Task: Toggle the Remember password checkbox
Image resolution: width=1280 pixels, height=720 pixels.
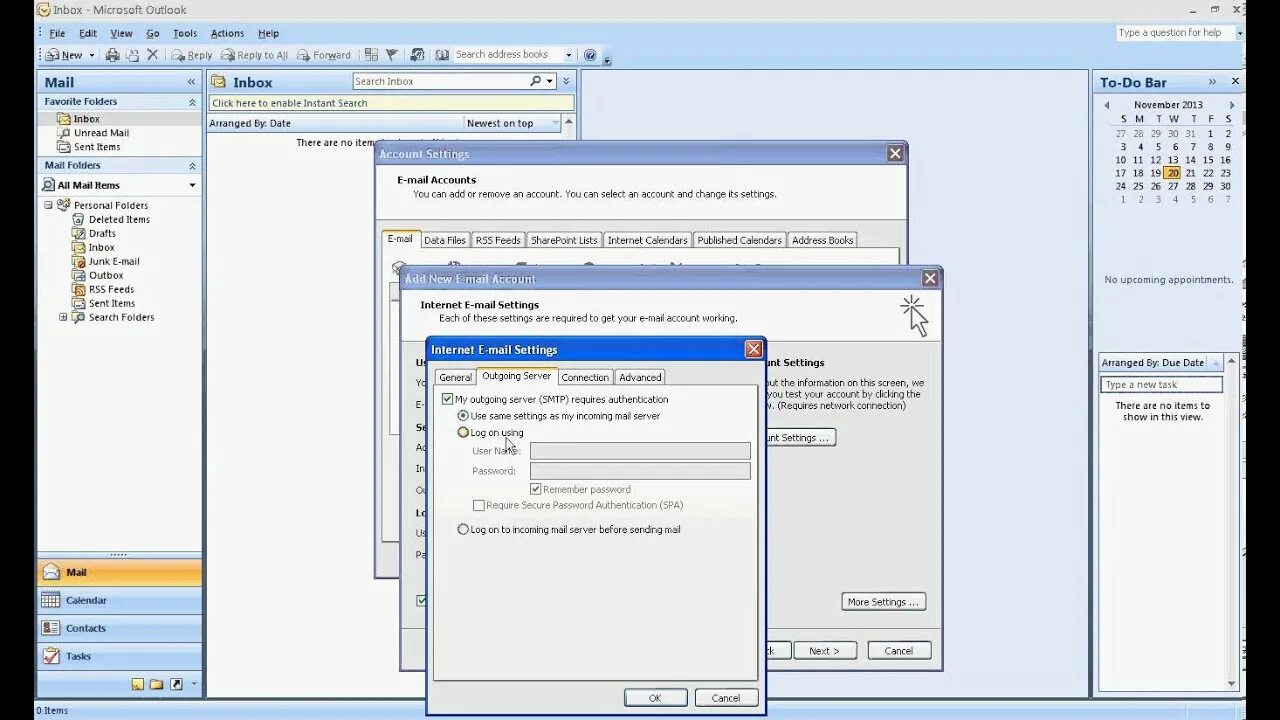Action: [535, 489]
